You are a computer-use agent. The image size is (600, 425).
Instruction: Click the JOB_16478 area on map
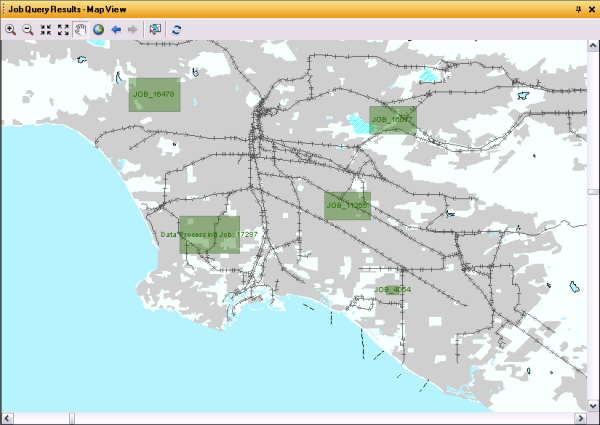[x=153, y=94]
